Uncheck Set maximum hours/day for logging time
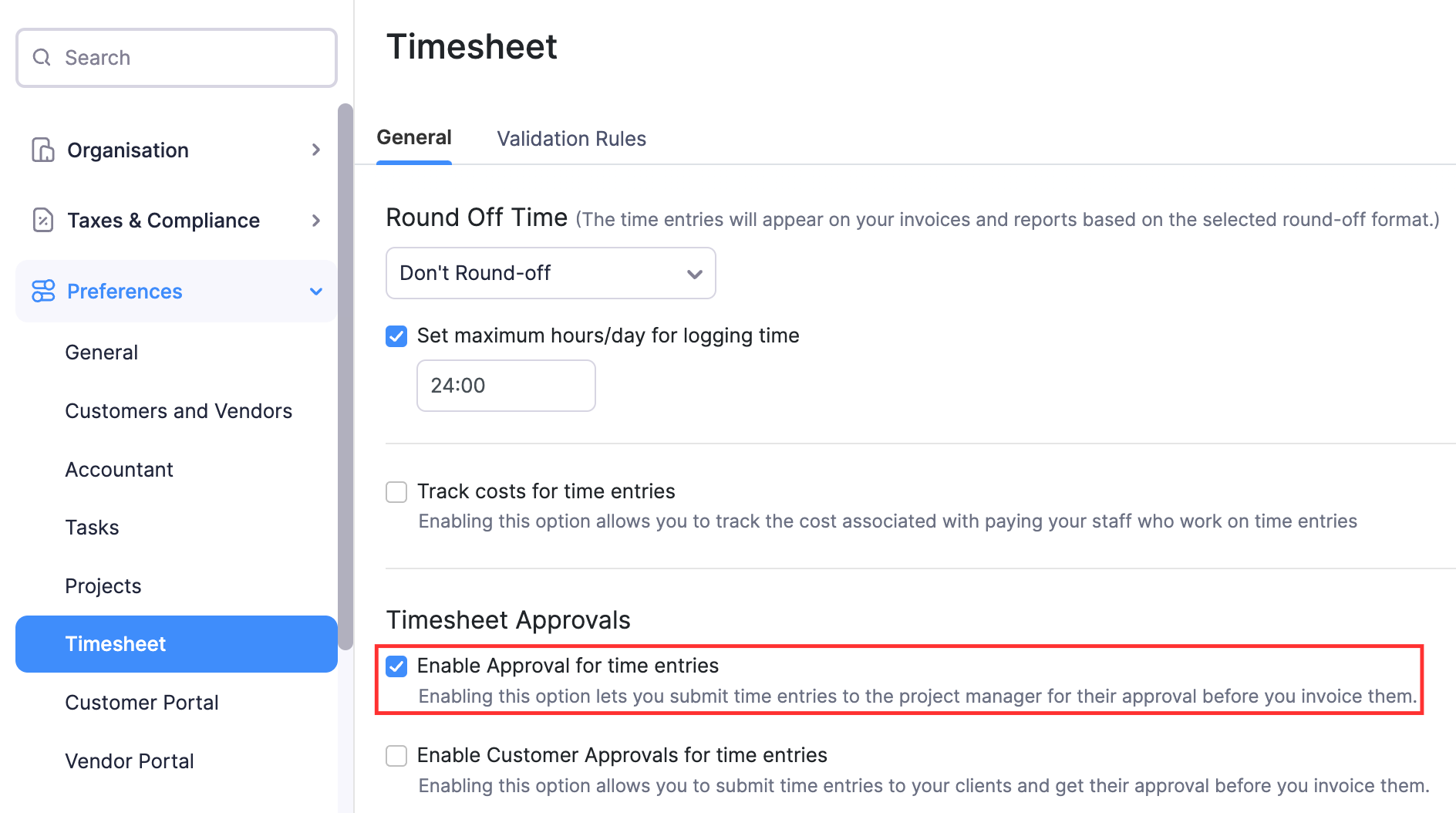This screenshot has height=813, width=1456. point(396,336)
